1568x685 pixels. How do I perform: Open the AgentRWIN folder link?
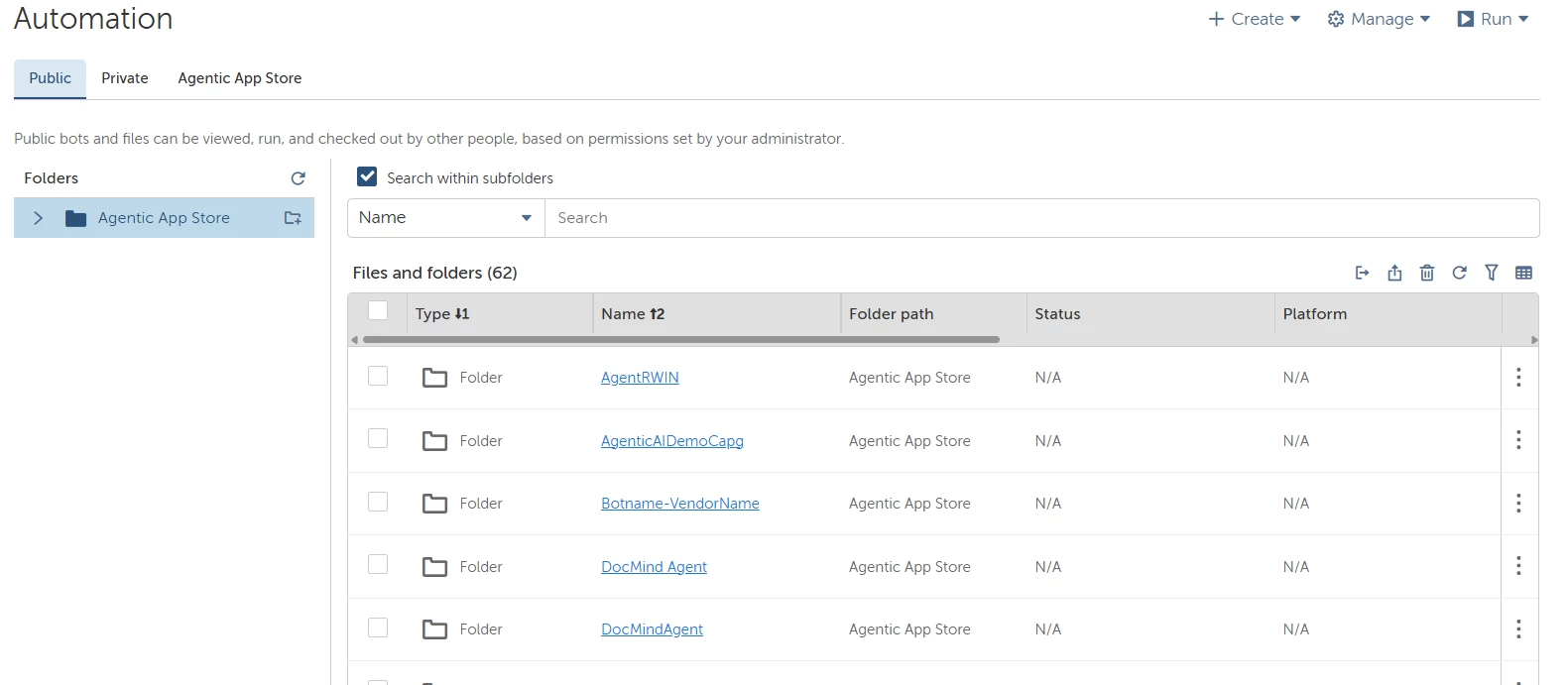pos(640,378)
